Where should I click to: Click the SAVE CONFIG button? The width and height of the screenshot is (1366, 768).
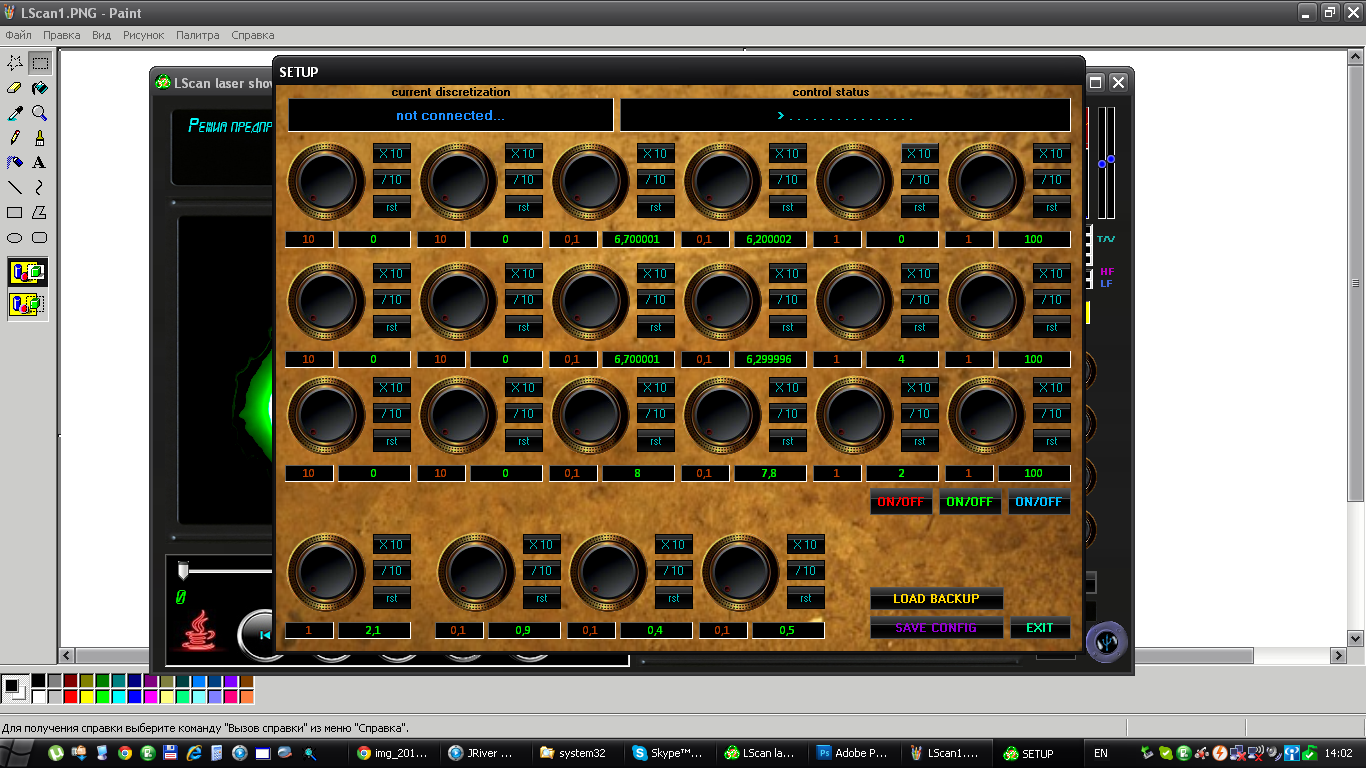936,628
